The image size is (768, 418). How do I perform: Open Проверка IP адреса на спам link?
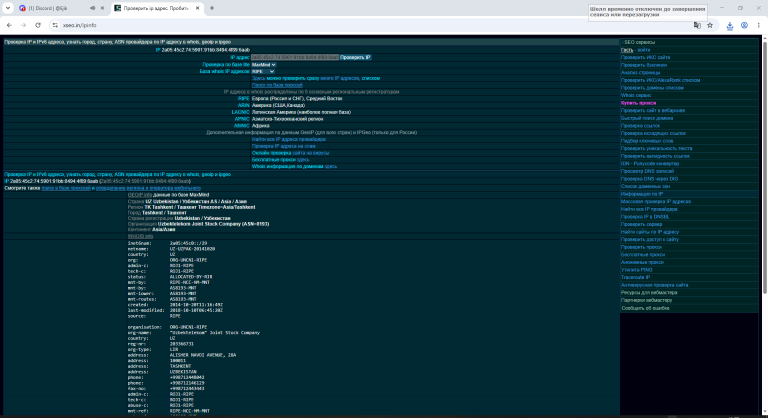[284, 146]
